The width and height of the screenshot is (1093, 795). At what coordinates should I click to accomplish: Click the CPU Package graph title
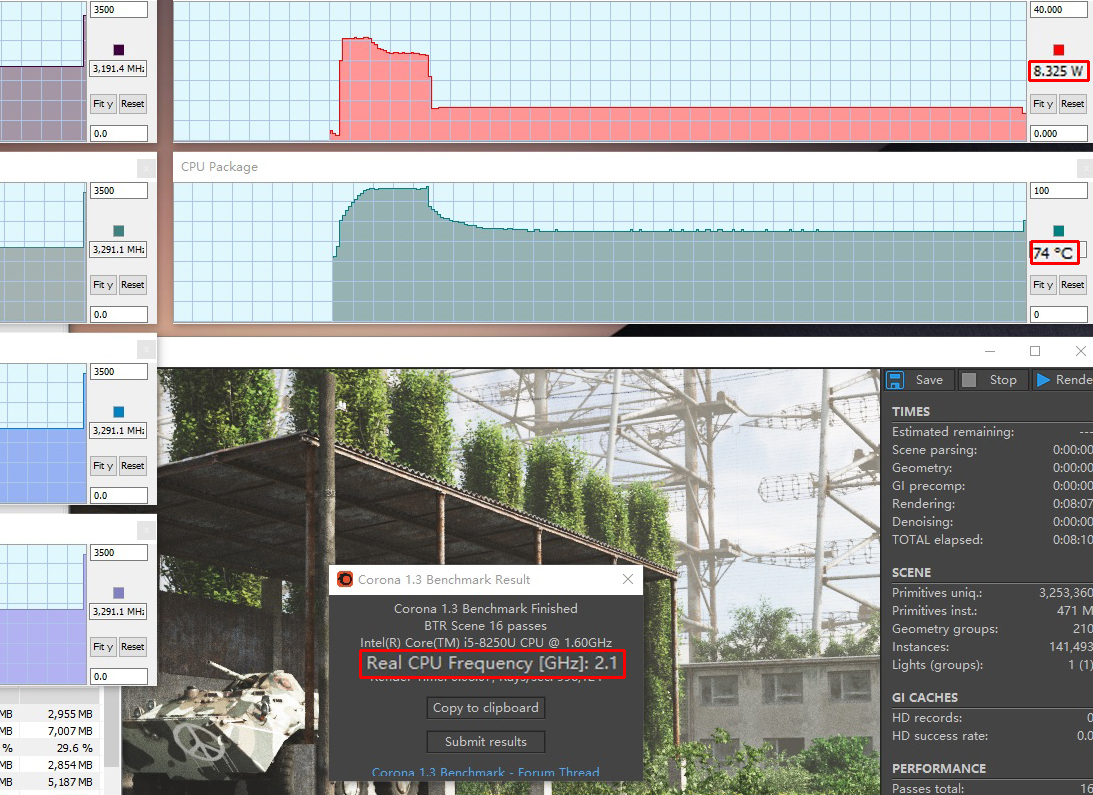coord(220,167)
